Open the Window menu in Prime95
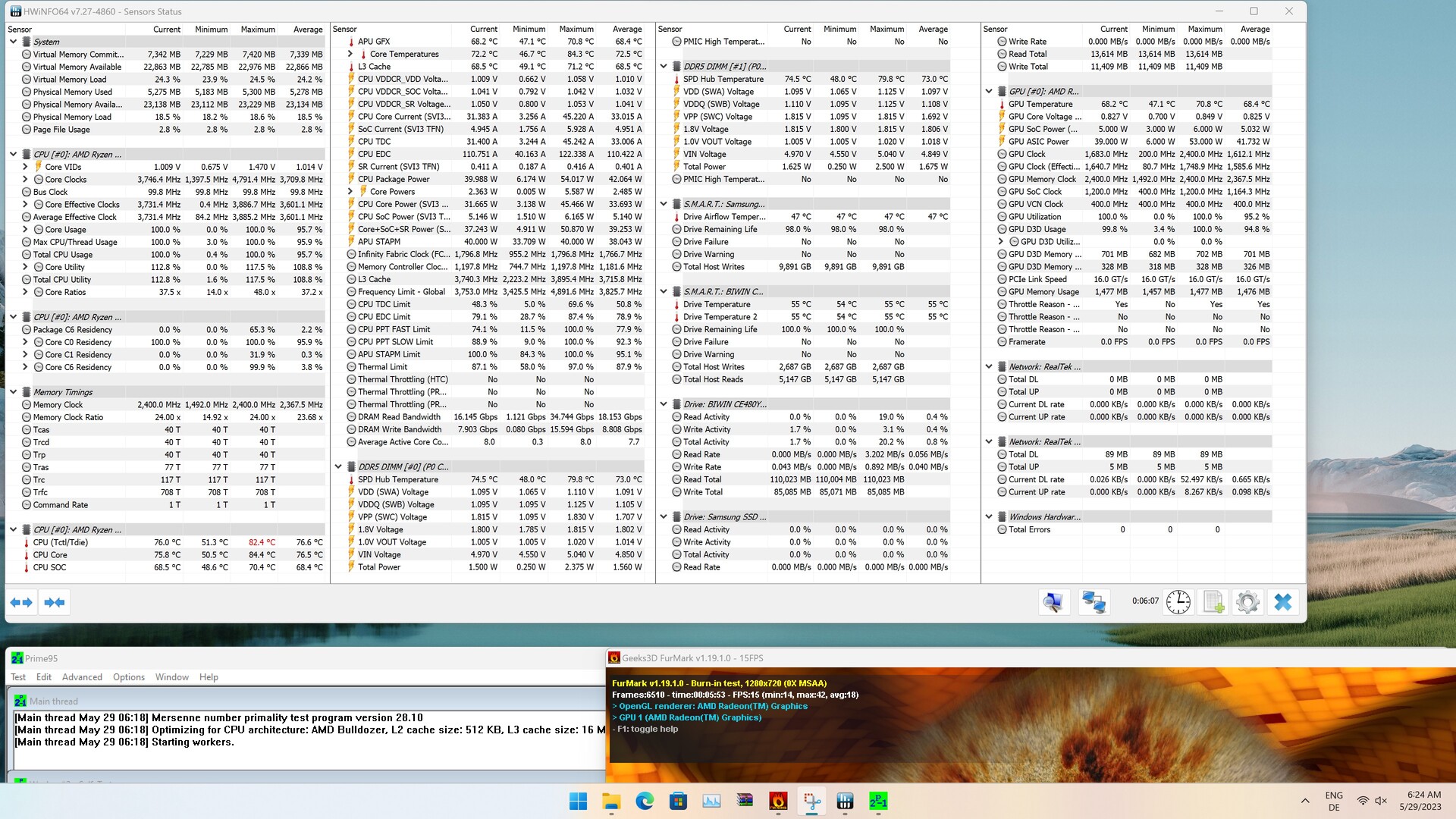This screenshot has width=1456, height=819. [x=172, y=677]
